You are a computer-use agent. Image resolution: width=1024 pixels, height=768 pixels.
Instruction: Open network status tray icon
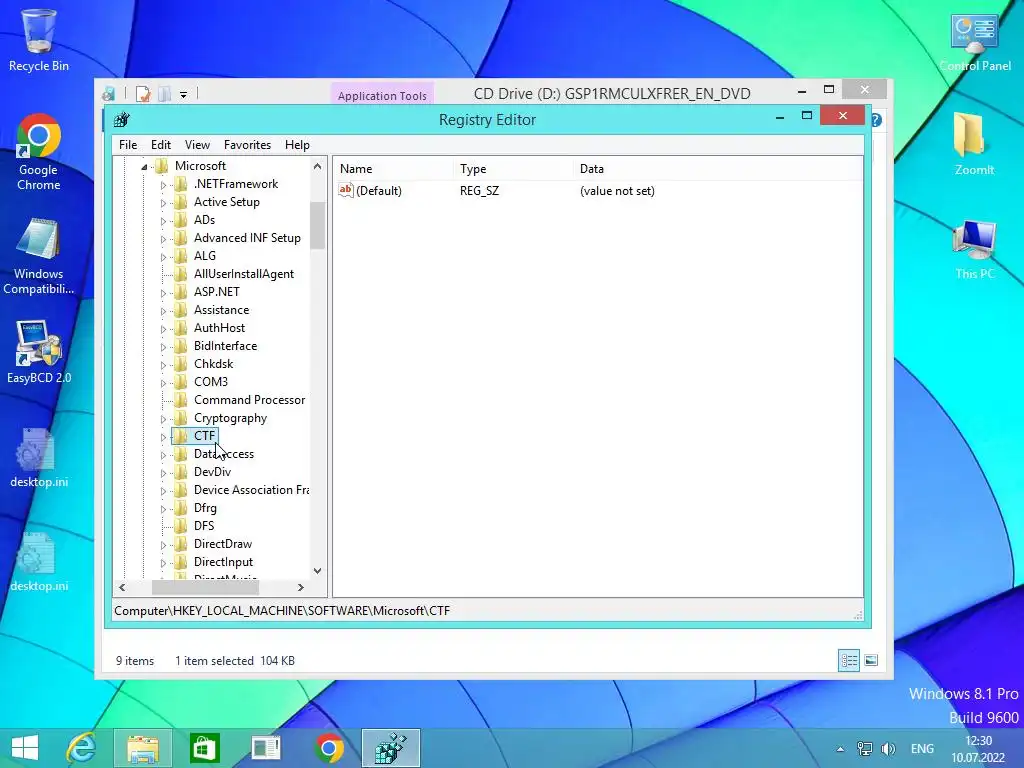coord(865,749)
